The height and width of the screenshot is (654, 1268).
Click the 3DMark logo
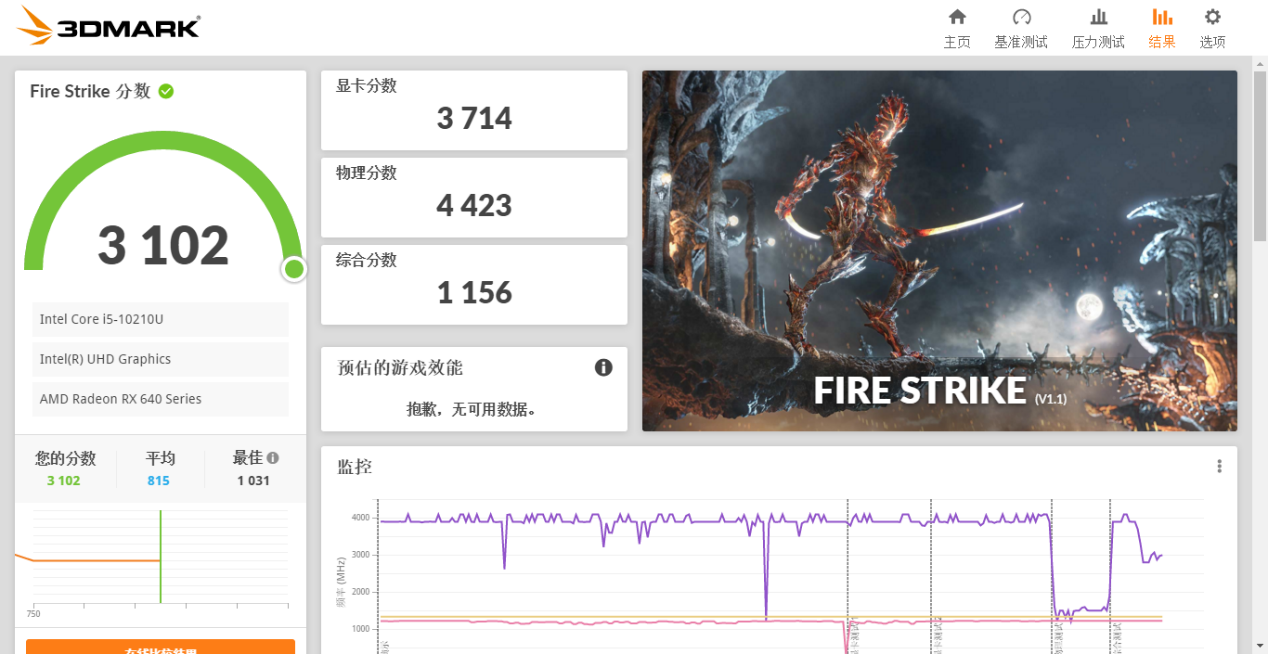108,26
